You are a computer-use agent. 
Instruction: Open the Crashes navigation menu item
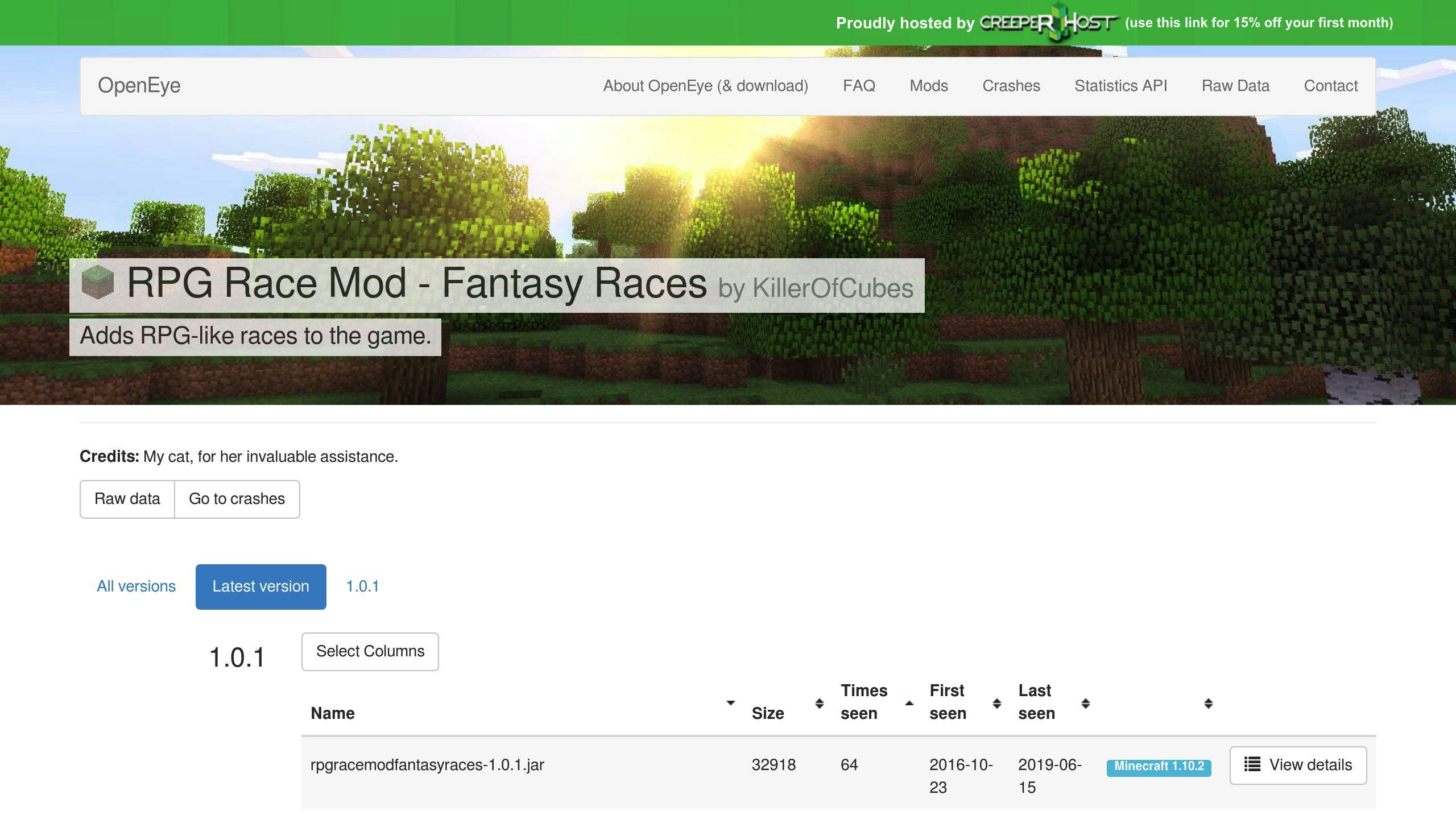[x=1011, y=85]
